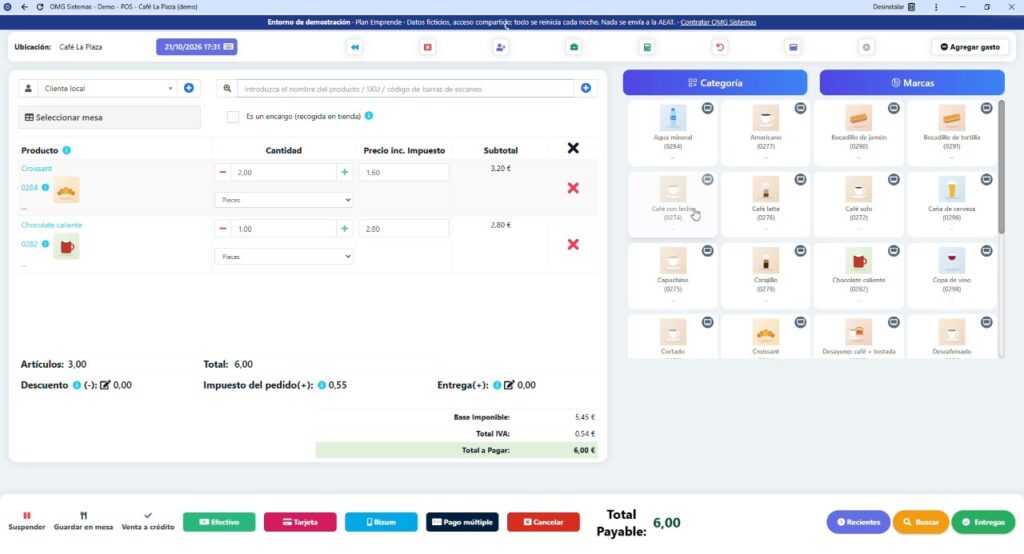Viewport: 1024px width, 554px height.
Task: Click the blue card icon in top toolbar
Action: [x=793, y=47]
